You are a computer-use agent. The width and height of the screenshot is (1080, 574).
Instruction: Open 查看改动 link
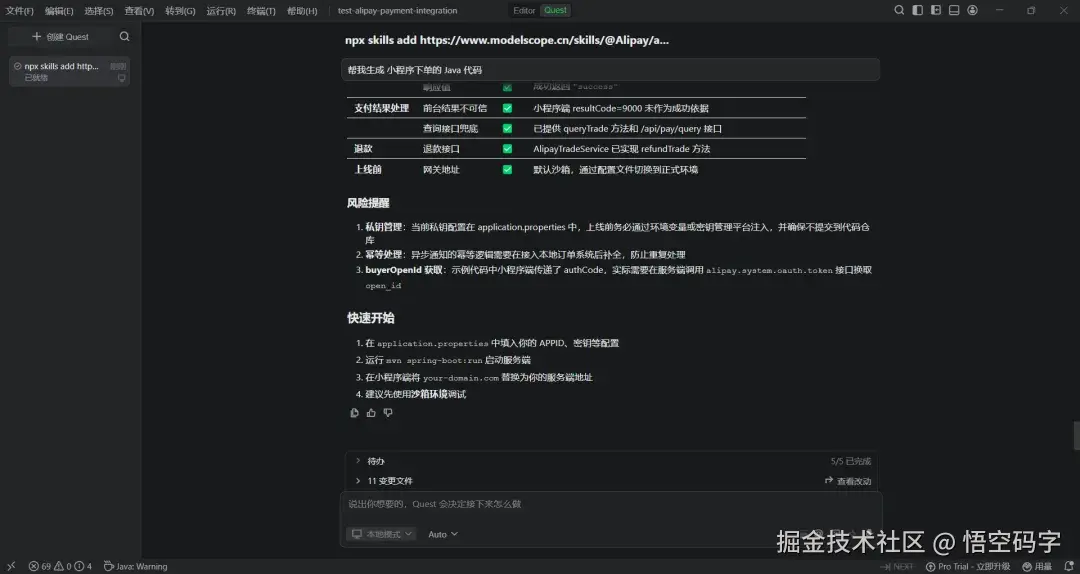[x=848, y=481]
